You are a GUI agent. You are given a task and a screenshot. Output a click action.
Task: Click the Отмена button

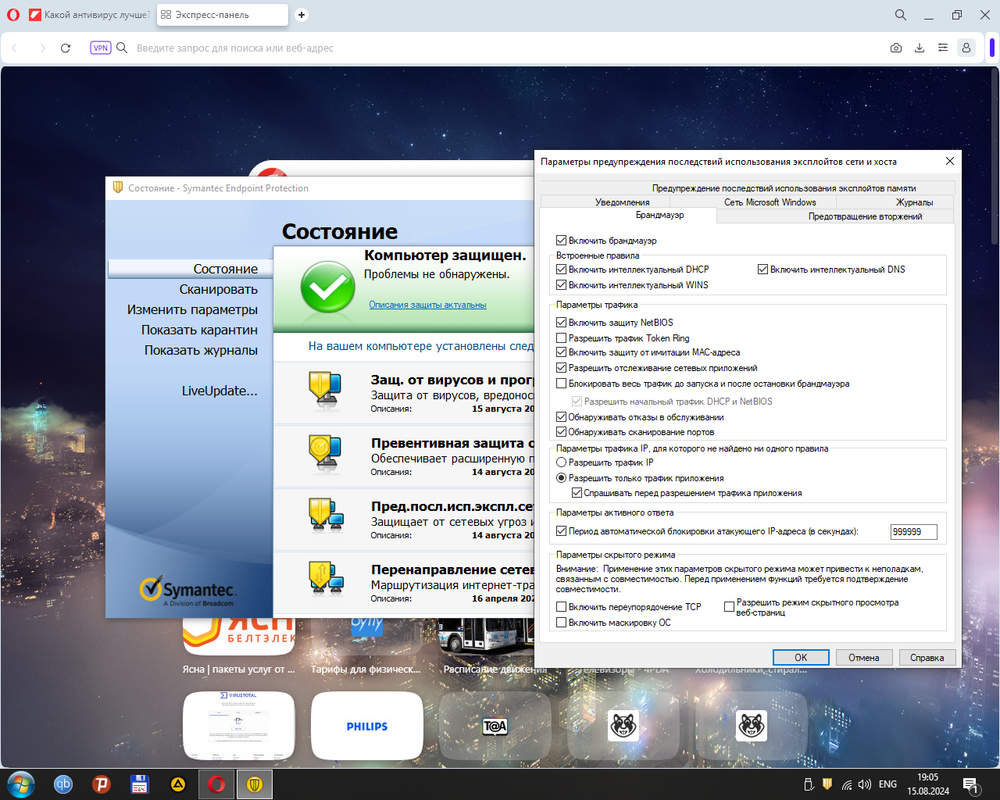coord(864,657)
